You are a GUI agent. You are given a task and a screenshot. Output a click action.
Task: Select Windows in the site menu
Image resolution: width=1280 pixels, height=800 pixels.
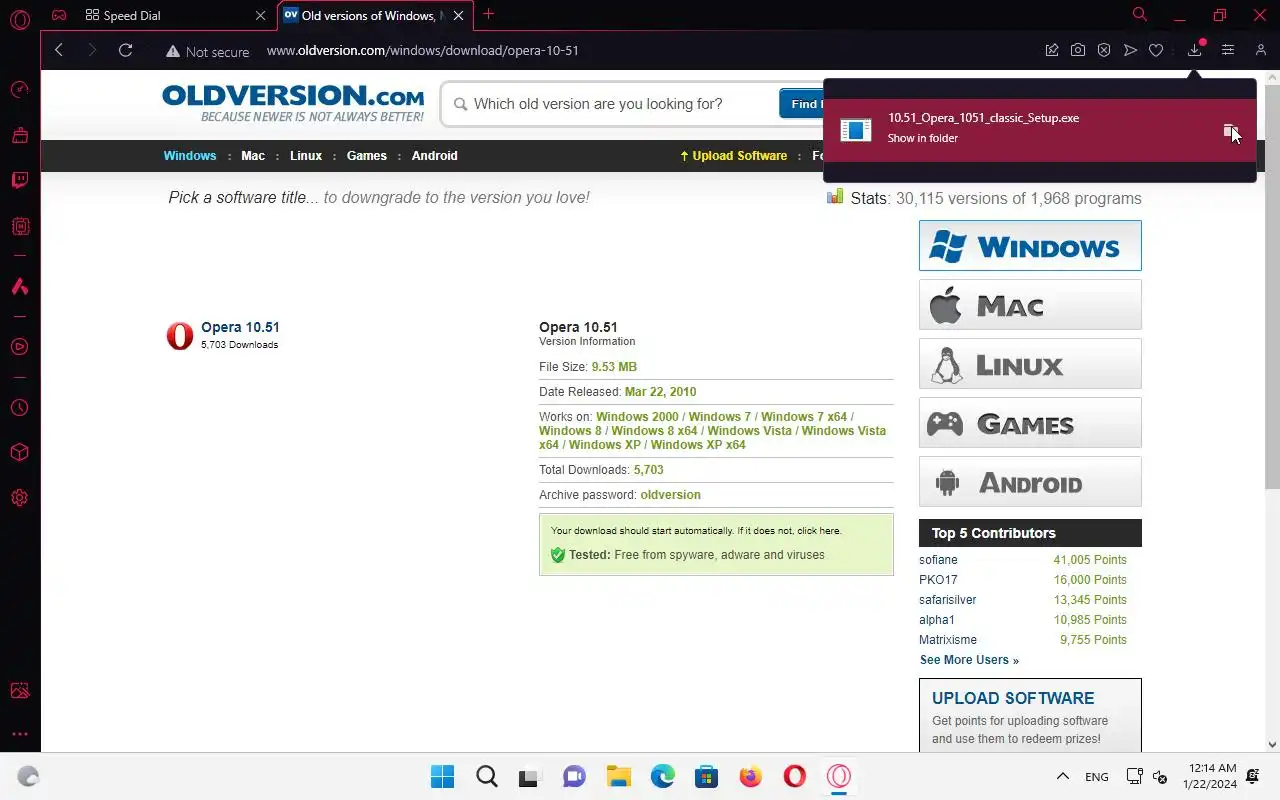(190, 156)
